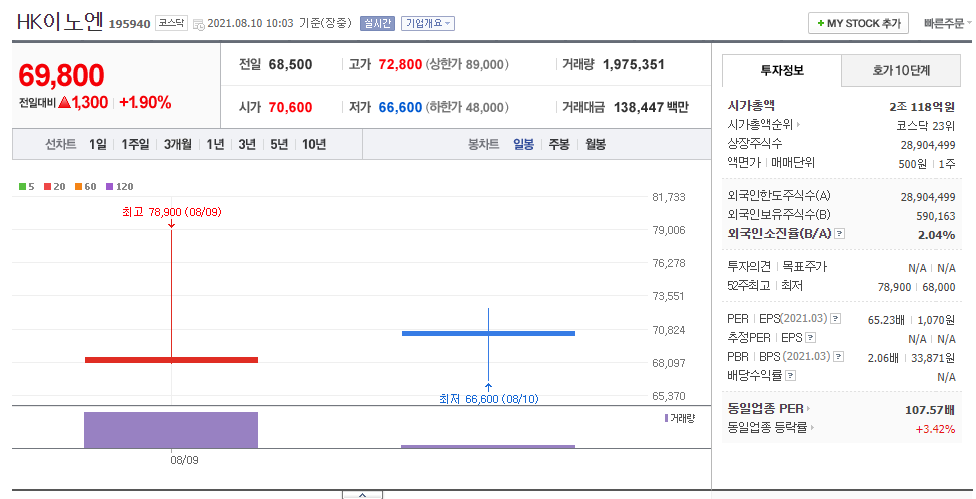Select the 5년 line chart period
The height and width of the screenshot is (499, 976).
279,144
